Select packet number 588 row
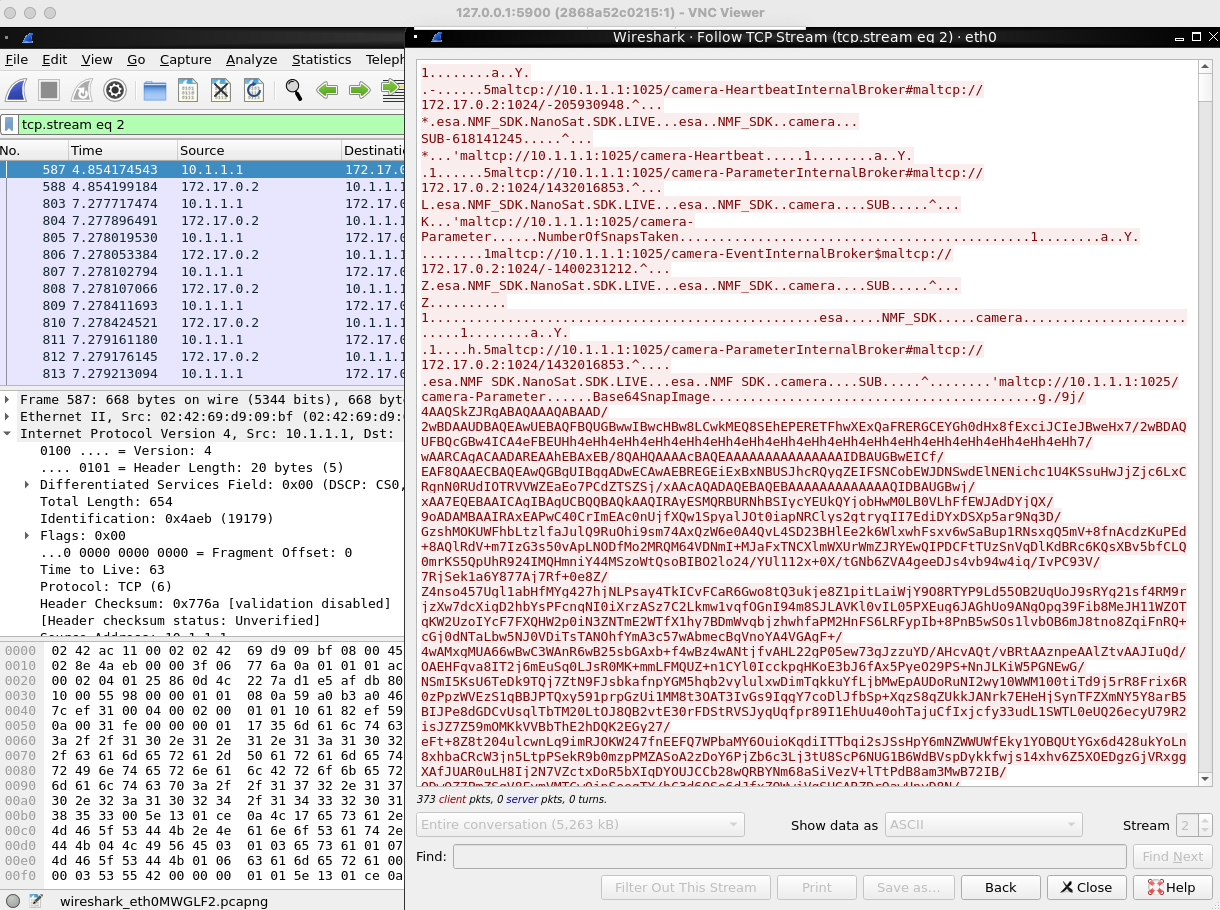Image resolution: width=1220 pixels, height=910 pixels. pyautogui.click(x=202, y=187)
